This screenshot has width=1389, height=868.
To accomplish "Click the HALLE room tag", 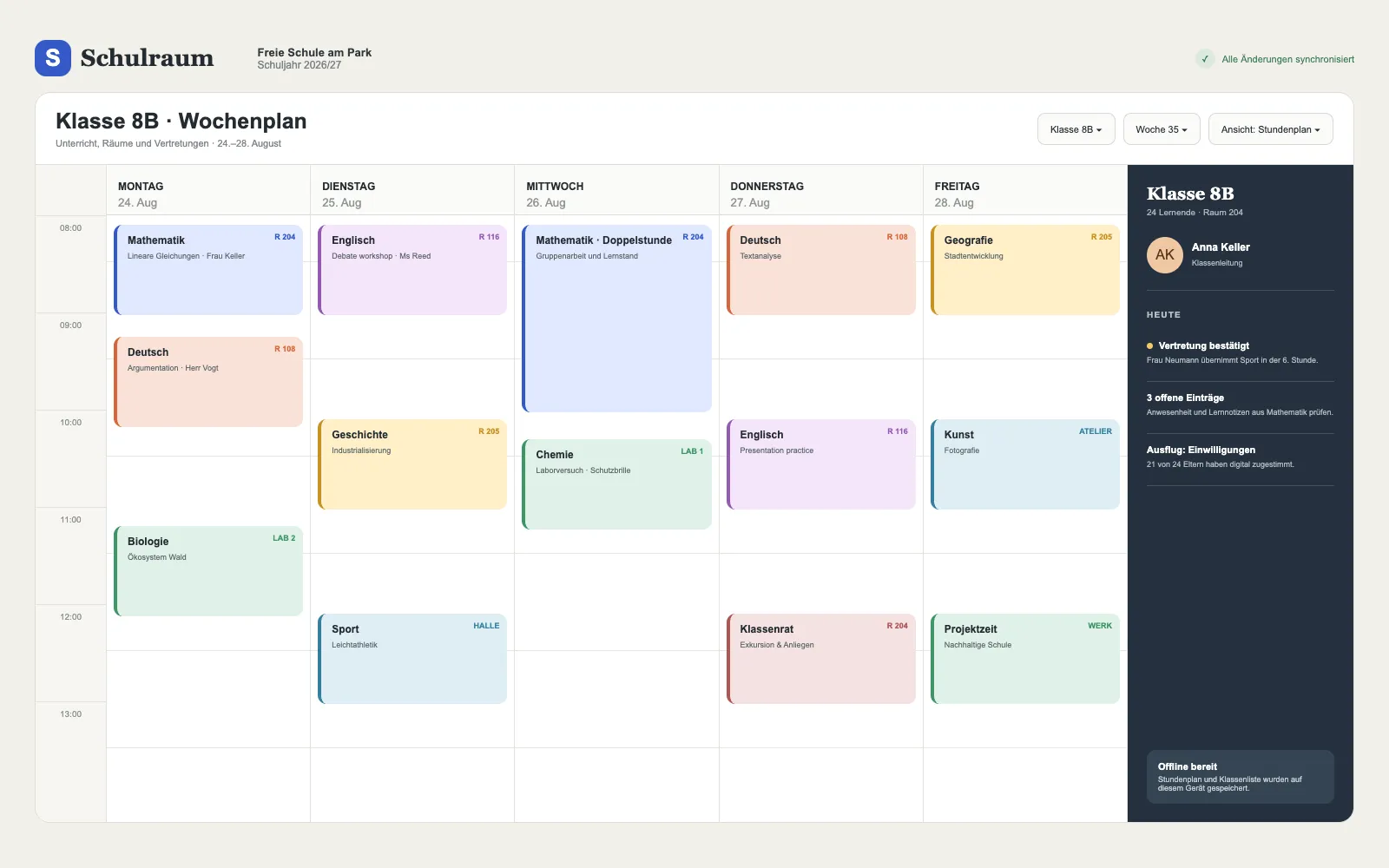I will [486, 626].
